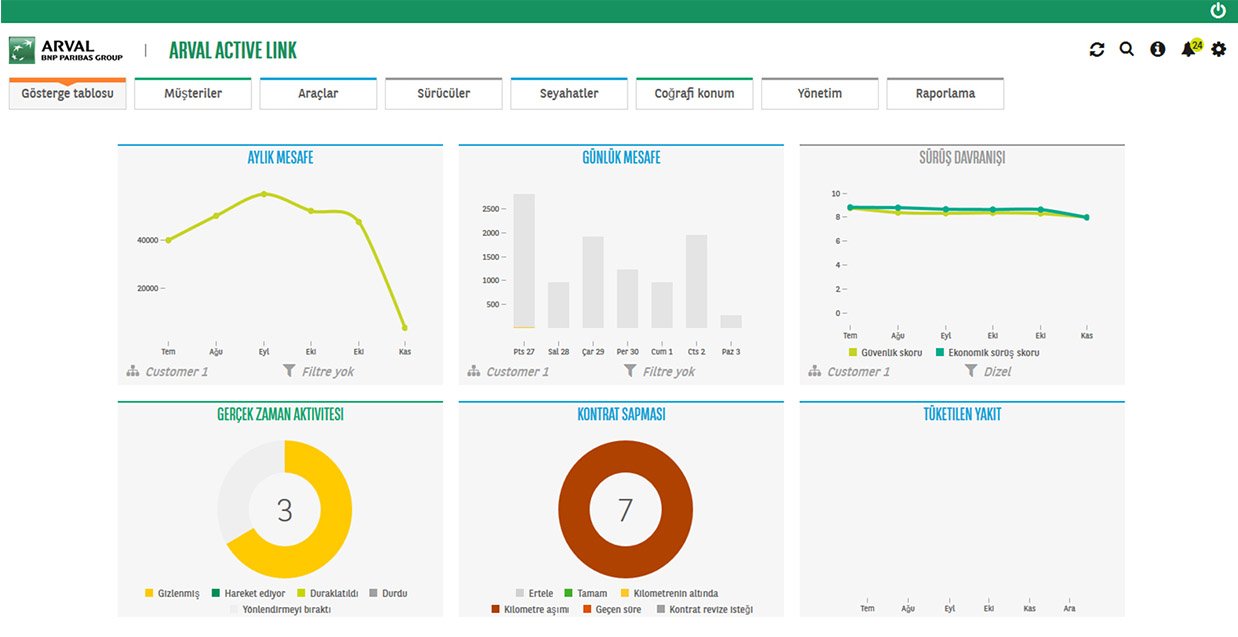Click the power logout icon
The width and height of the screenshot is (1238, 637).
pos(1217,11)
